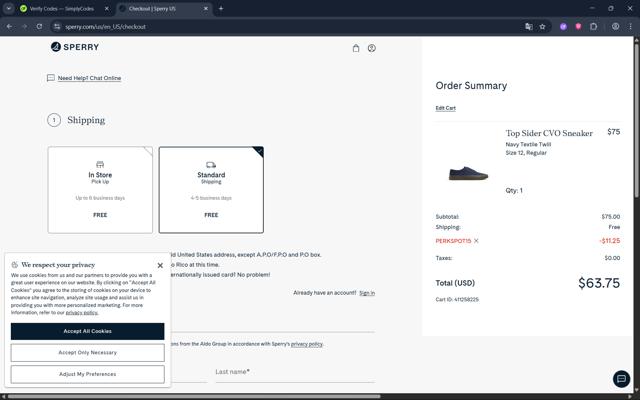Click Edit Cart link
640x400 pixels.
coord(445,108)
